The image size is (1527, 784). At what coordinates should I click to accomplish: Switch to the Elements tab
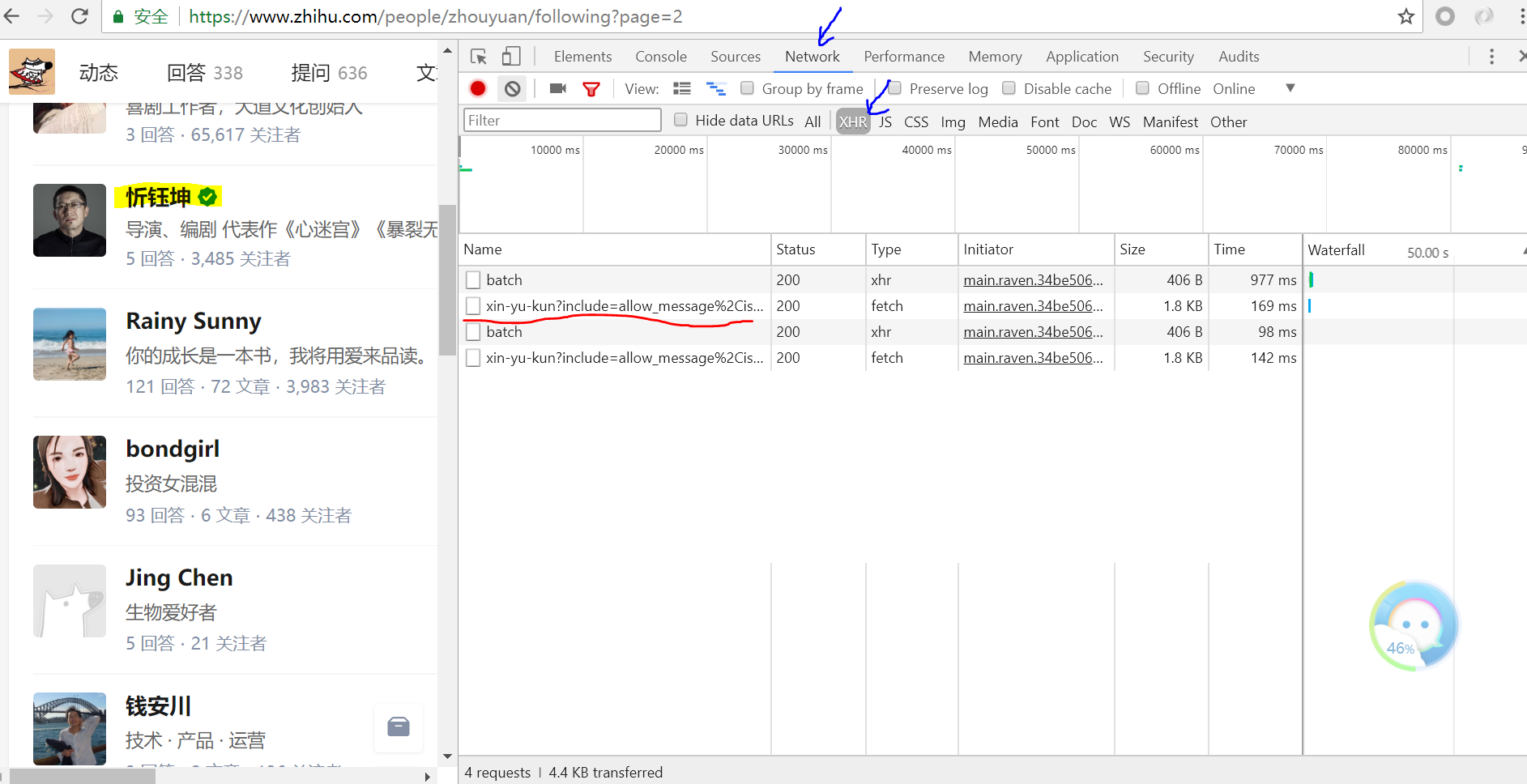tap(582, 57)
